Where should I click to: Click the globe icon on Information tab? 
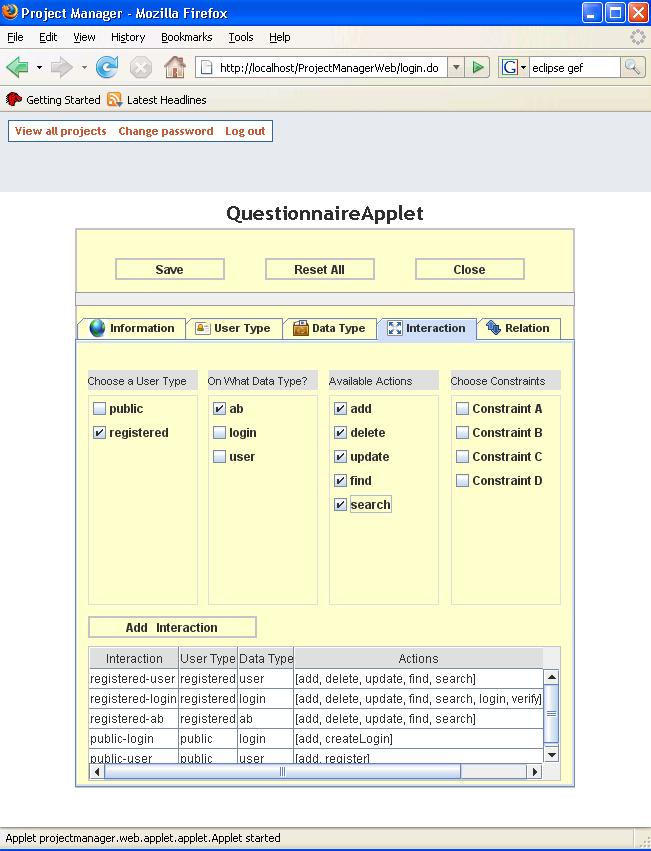click(97, 328)
